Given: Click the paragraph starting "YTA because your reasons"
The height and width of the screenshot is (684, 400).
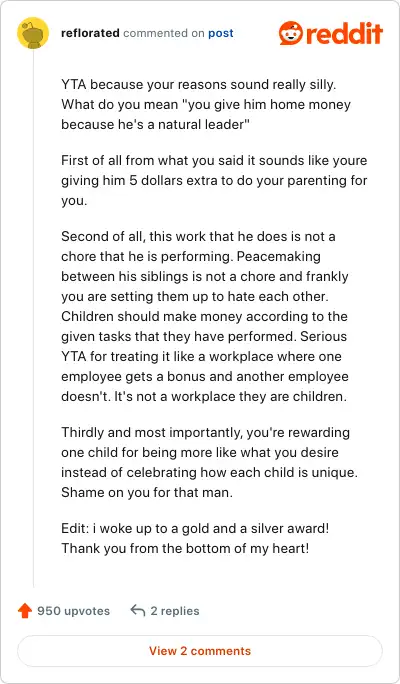Looking at the screenshot, I should (x=206, y=105).
